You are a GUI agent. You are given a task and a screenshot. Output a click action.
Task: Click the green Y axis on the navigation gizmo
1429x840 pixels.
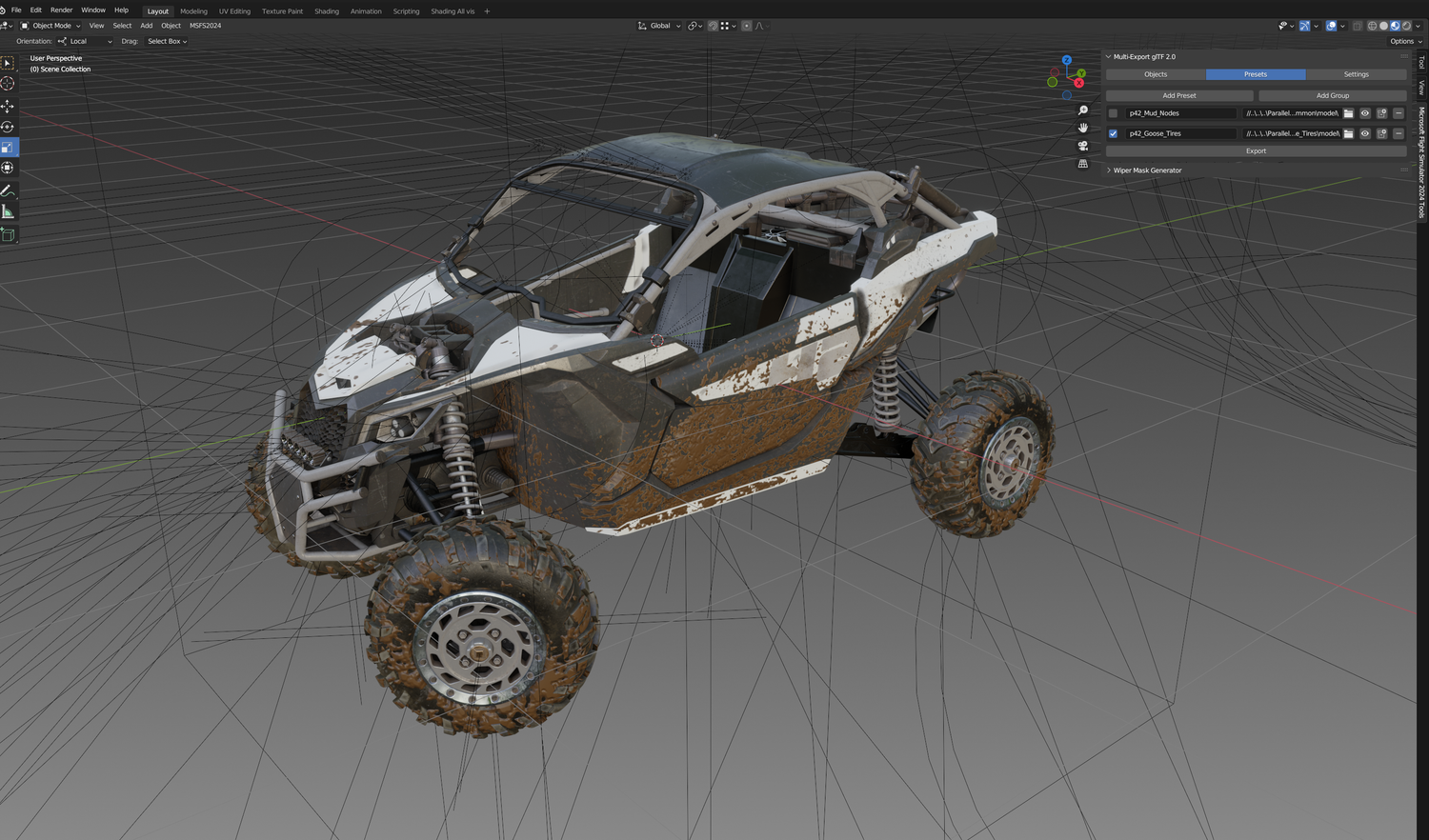click(x=1081, y=73)
